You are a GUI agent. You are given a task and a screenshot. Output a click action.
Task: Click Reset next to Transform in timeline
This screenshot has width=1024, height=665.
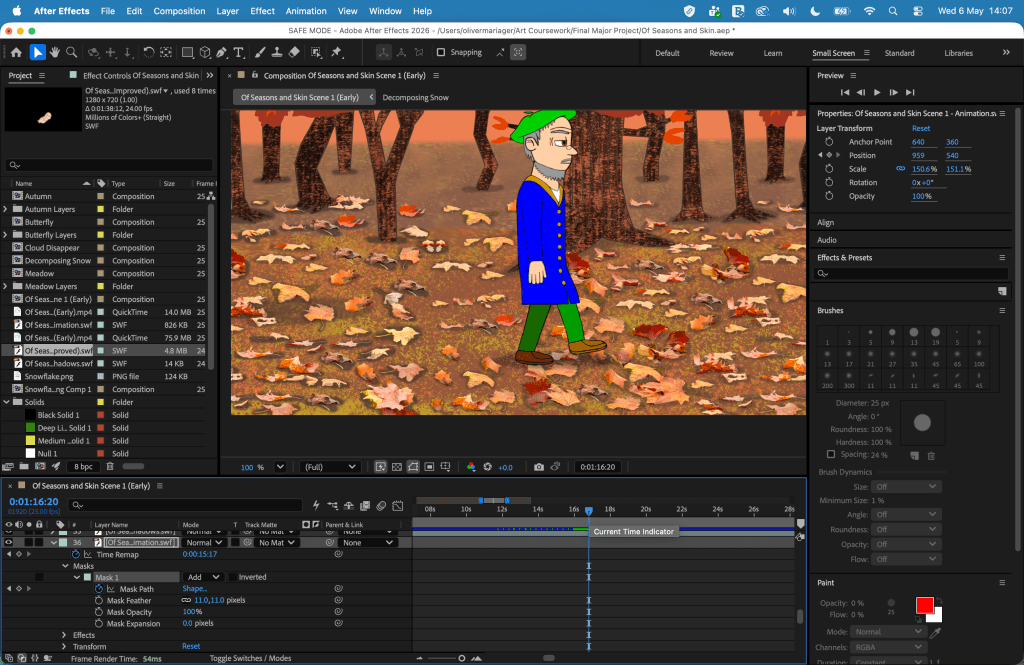click(191, 646)
